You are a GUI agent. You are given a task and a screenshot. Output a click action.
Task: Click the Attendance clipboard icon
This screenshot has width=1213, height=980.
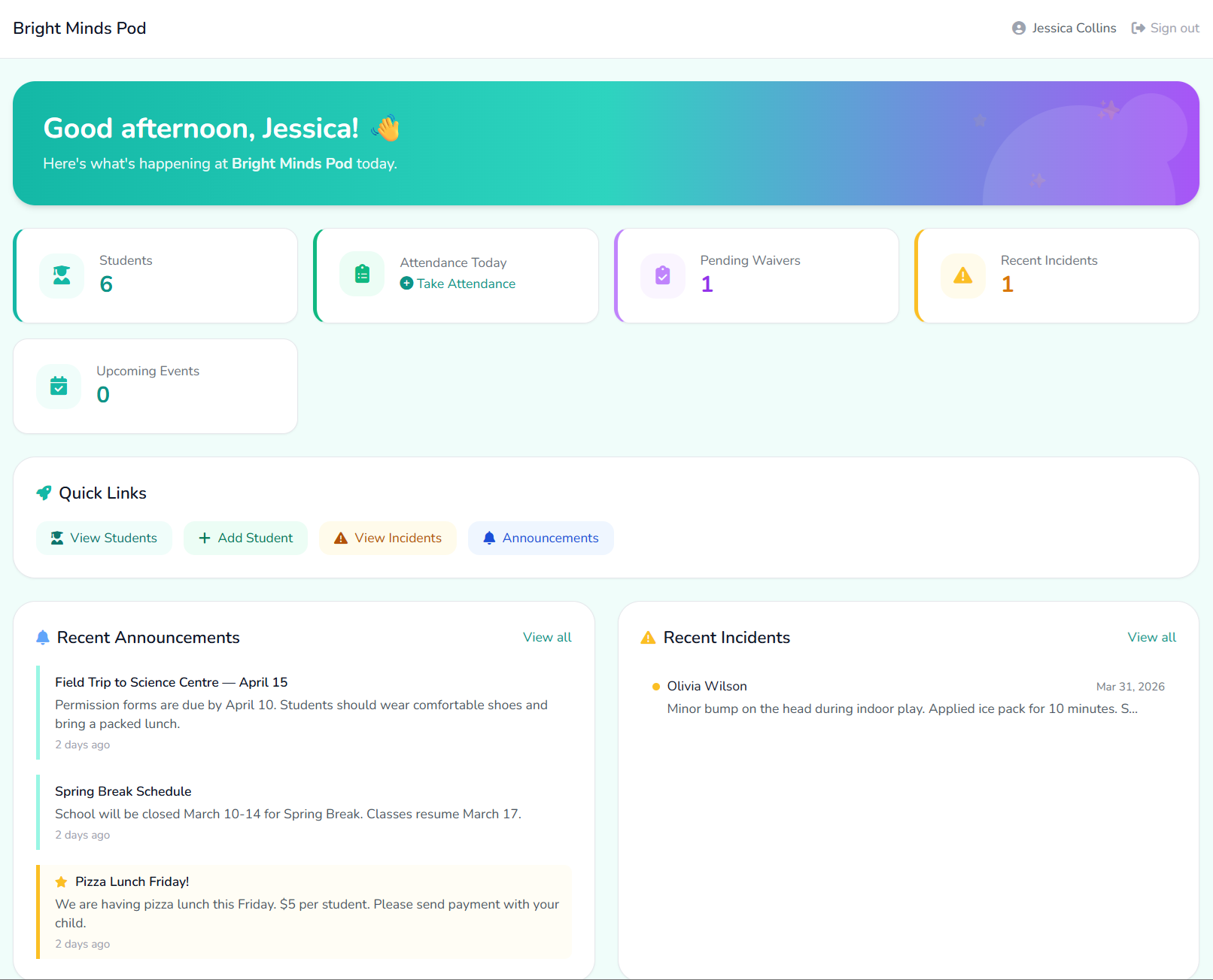point(362,273)
